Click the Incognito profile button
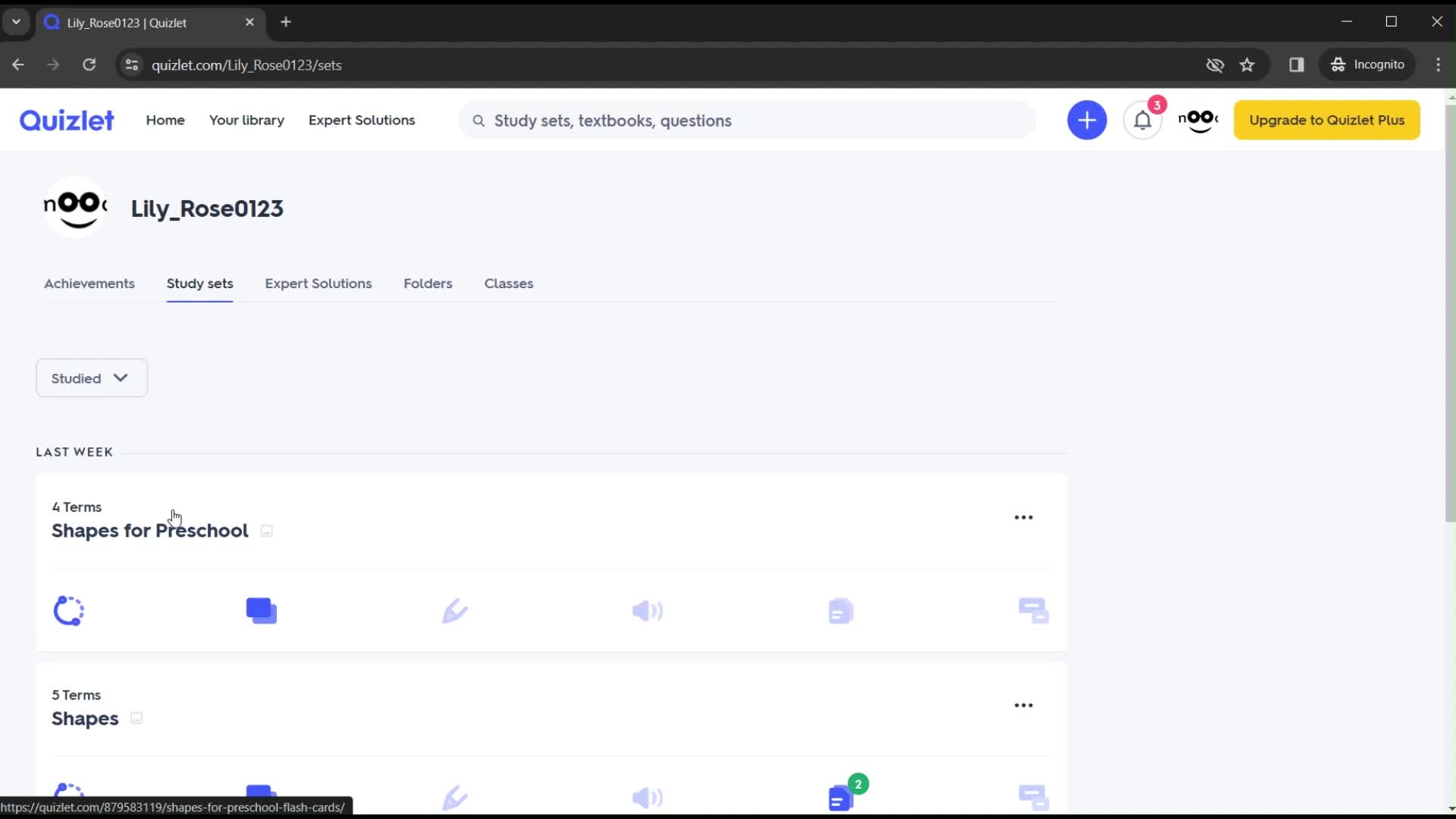The image size is (1456, 819). [1368, 65]
